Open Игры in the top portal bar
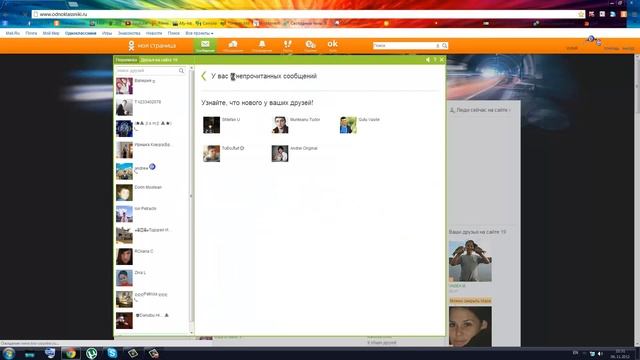 tap(107, 33)
